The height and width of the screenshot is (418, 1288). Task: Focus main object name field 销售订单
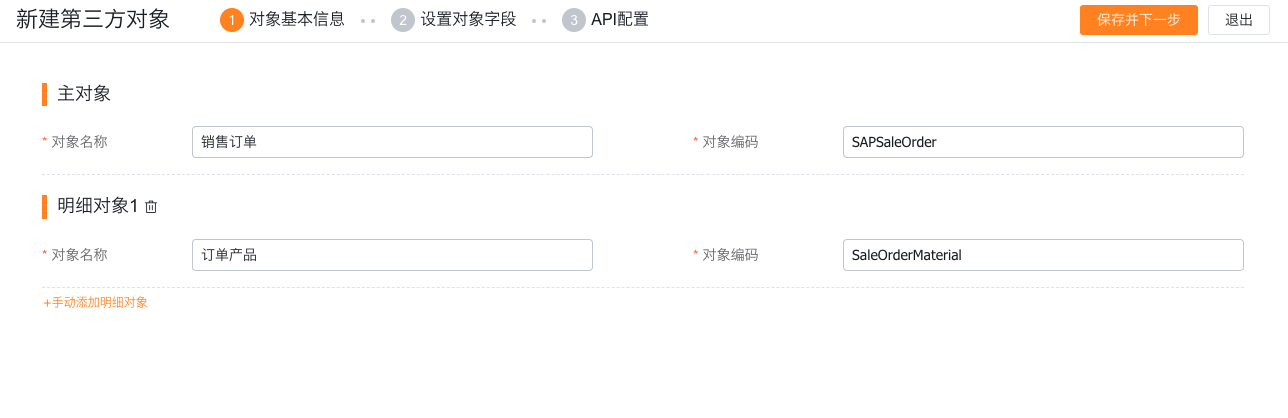coord(392,142)
